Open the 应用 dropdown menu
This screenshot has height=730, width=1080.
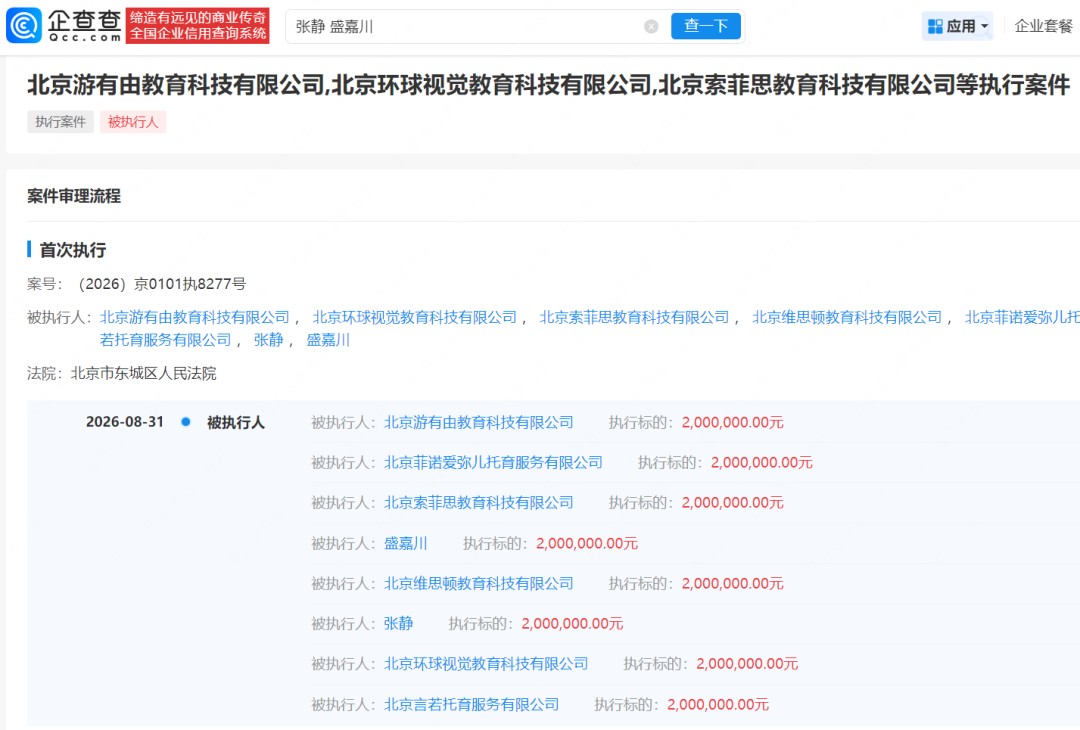click(x=957, y=26)
